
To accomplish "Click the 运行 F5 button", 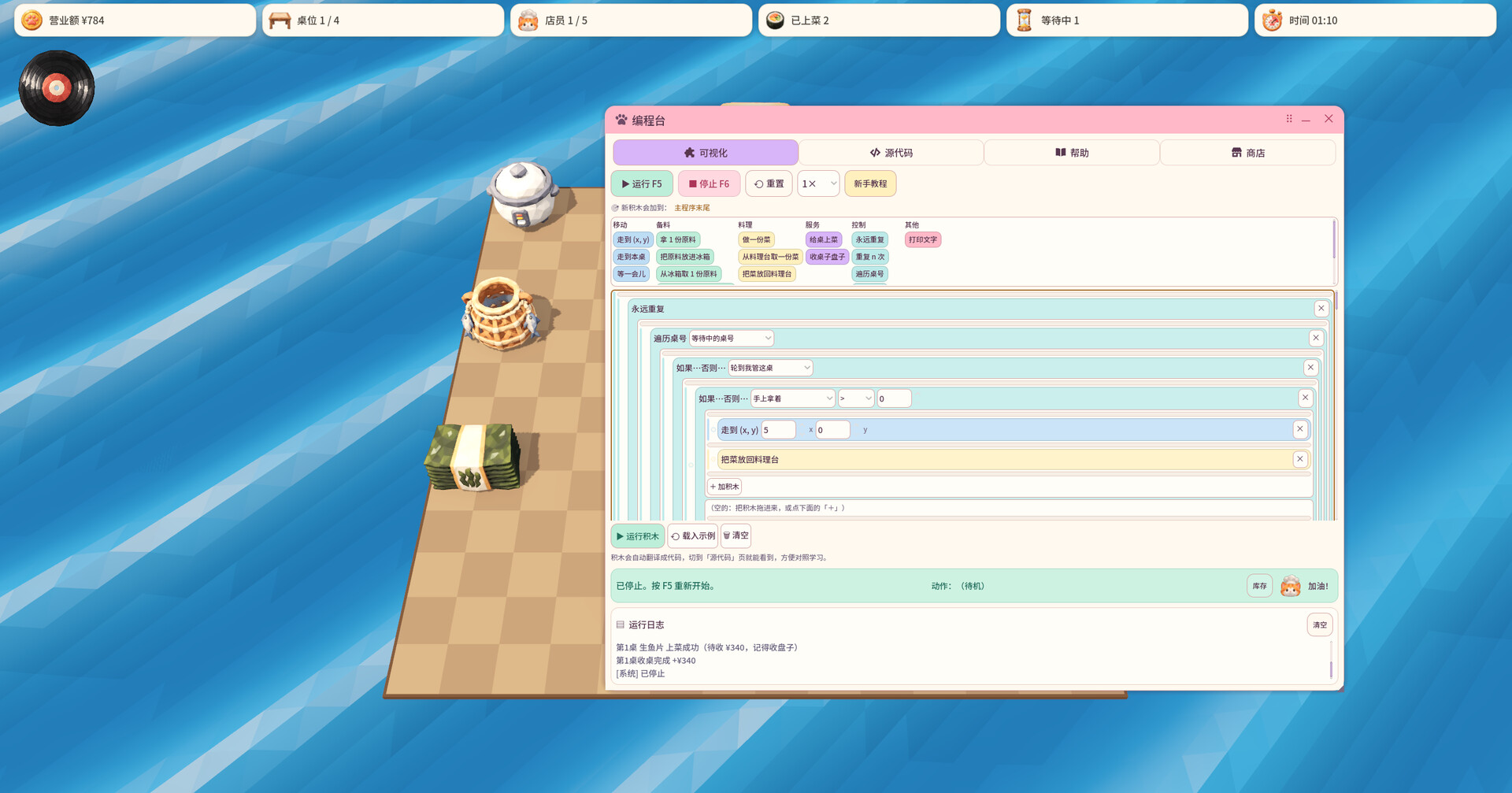I will [642, 183].
